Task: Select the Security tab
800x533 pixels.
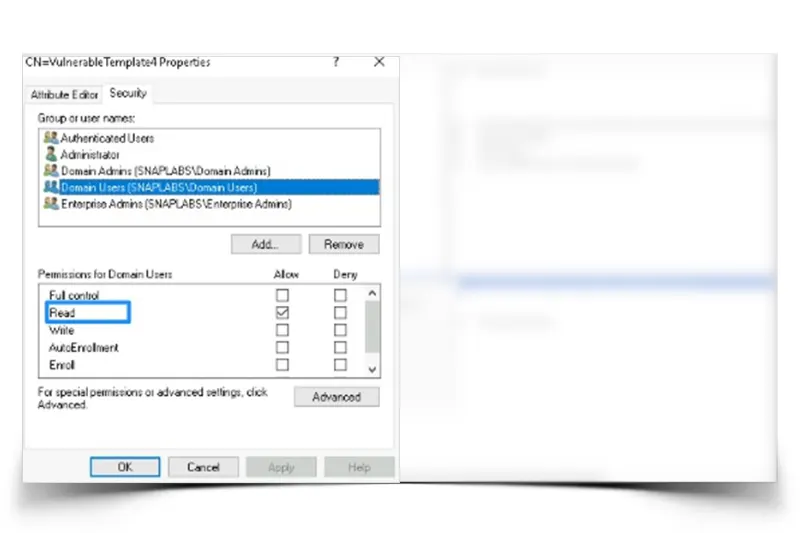Action: point(128,93)
